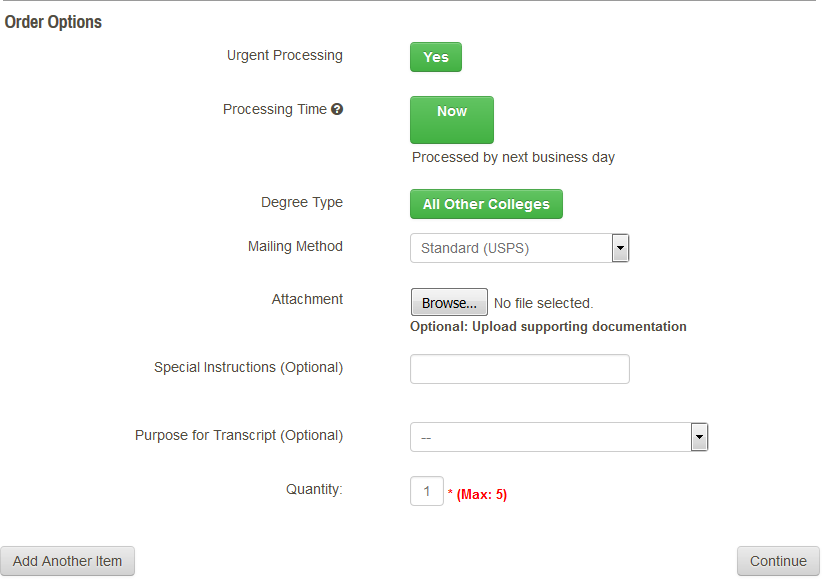Click the Quantity input box
Screen dimensions: 824x585
point(426,491)
